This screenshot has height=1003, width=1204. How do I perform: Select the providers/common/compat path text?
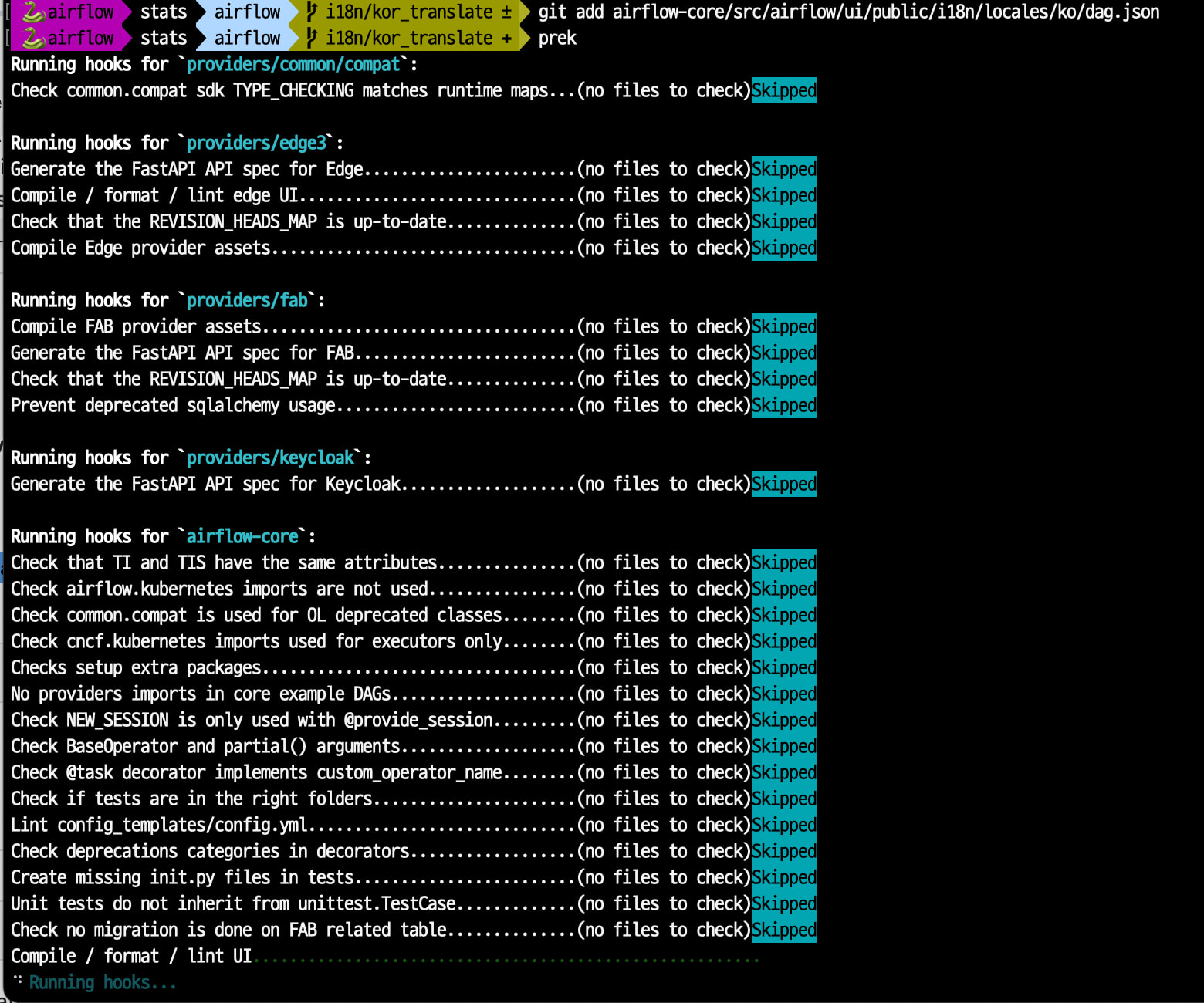pyautogui.click(x=293, y=64)
